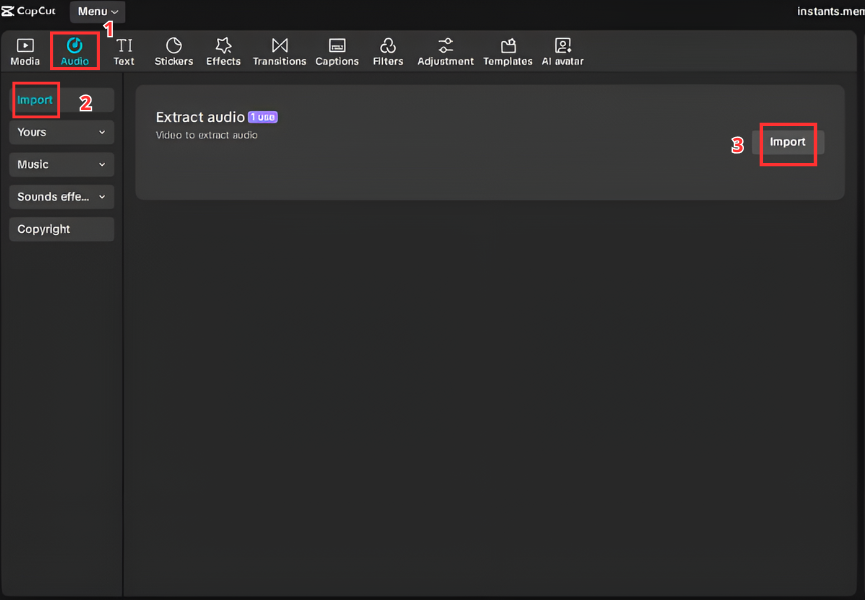Click the CapCut logo
This screenshot has width=865, height=600.
[29, 11]
